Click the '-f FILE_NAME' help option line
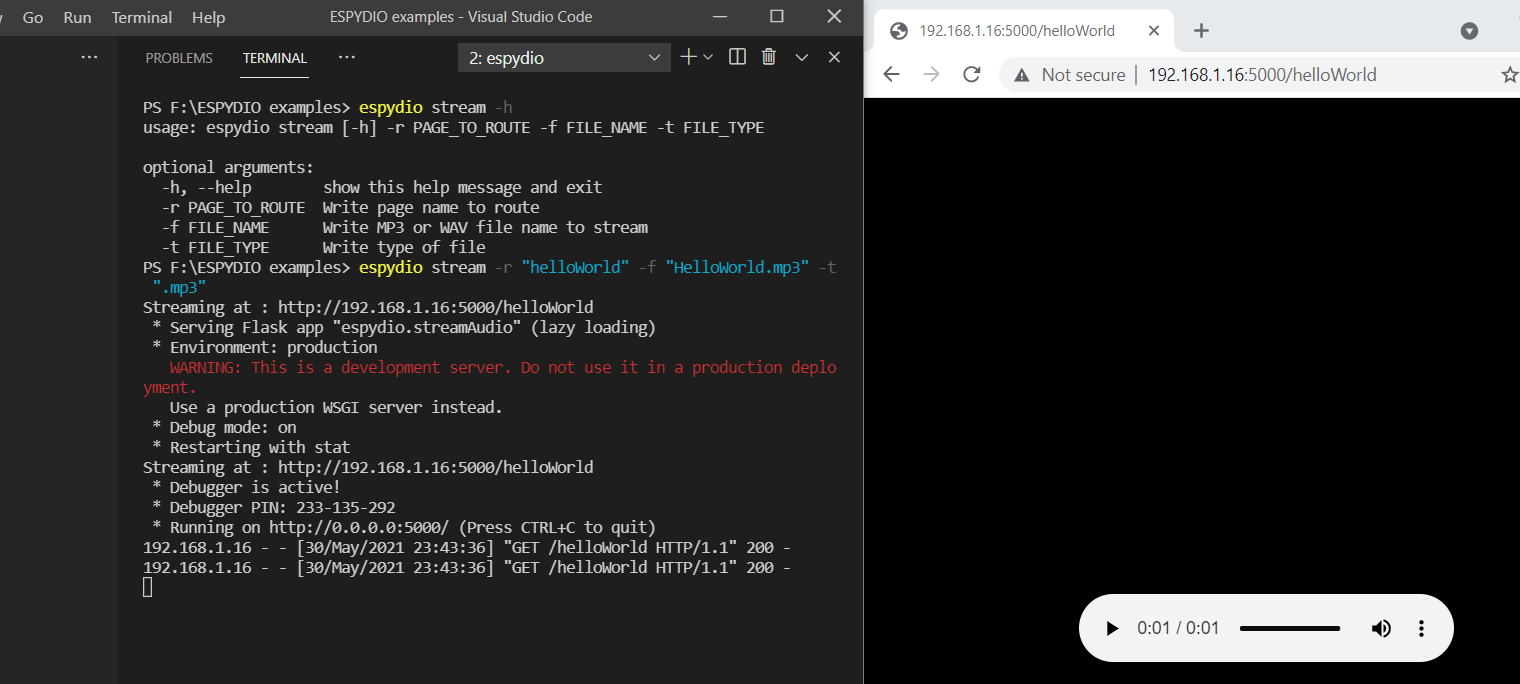This screenshot has width=1520, height=684. (404, 227)
